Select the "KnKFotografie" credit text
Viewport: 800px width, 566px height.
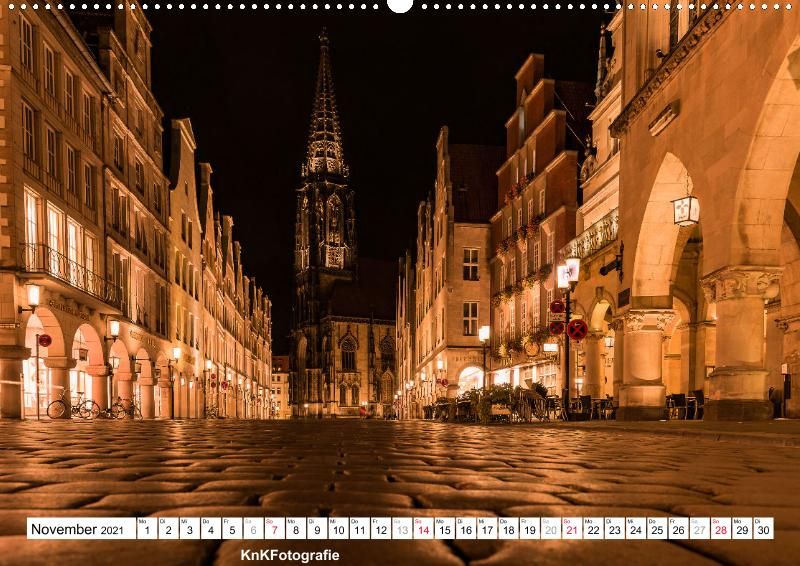pyautogui.click(x=290, y=555)
